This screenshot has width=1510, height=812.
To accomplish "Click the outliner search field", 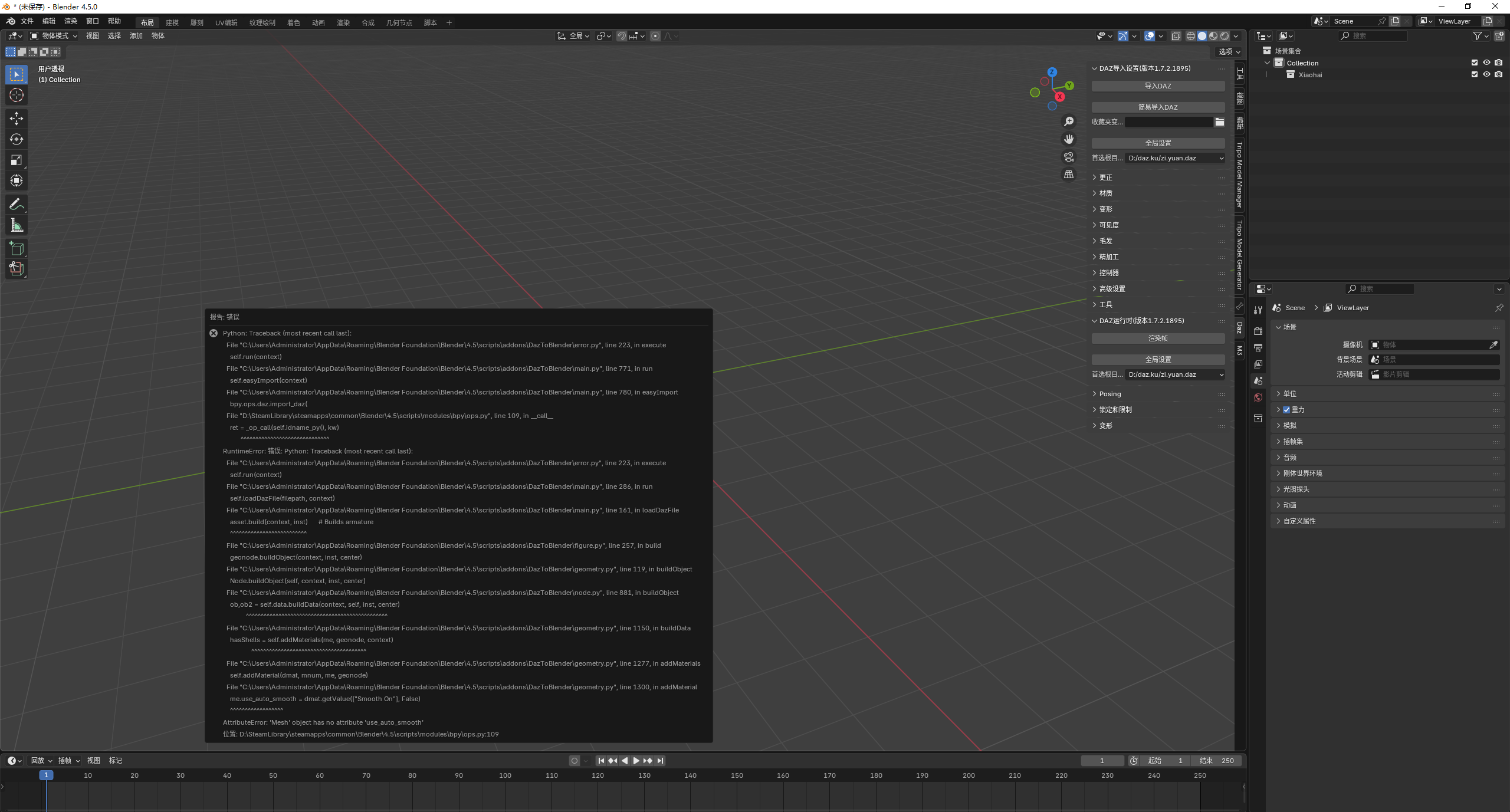I will (1373, 36).
